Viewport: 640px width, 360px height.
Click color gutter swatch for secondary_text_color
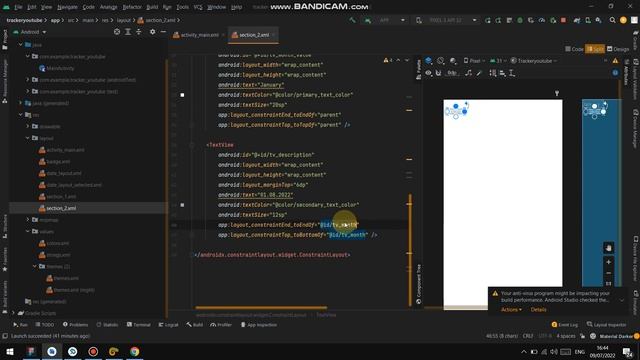(x=182, y=205)
